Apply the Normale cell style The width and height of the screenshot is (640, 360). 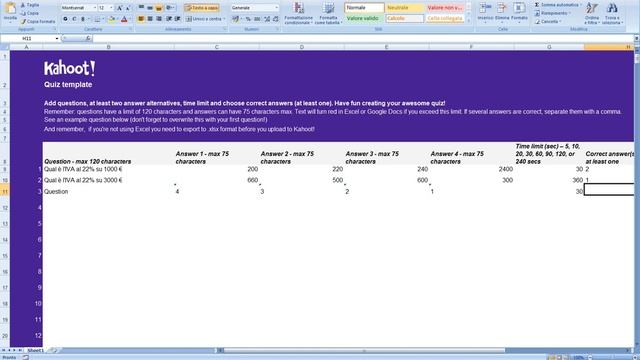(x=364, y=8)
